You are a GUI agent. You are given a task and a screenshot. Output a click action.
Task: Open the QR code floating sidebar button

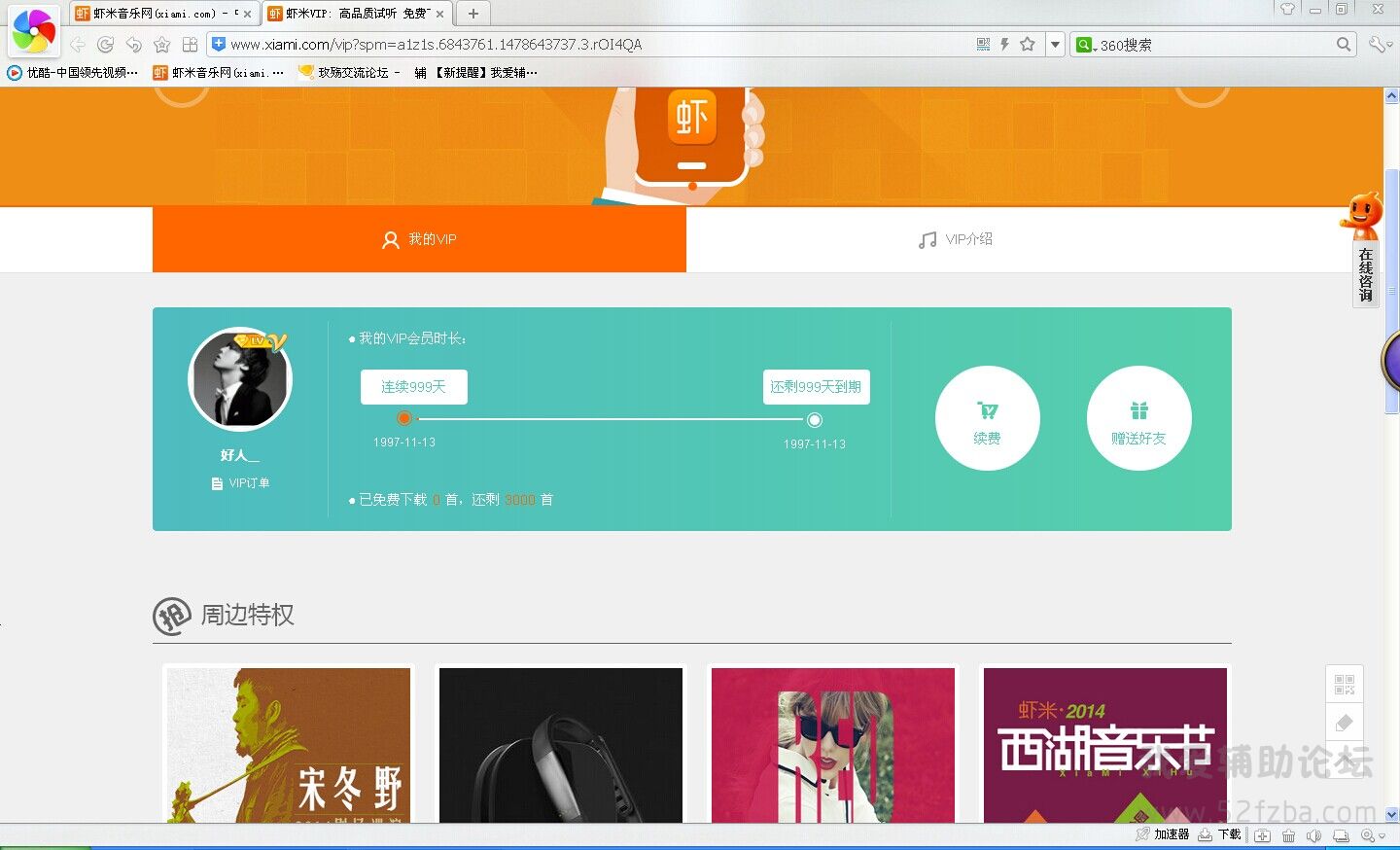[1345, 685]
